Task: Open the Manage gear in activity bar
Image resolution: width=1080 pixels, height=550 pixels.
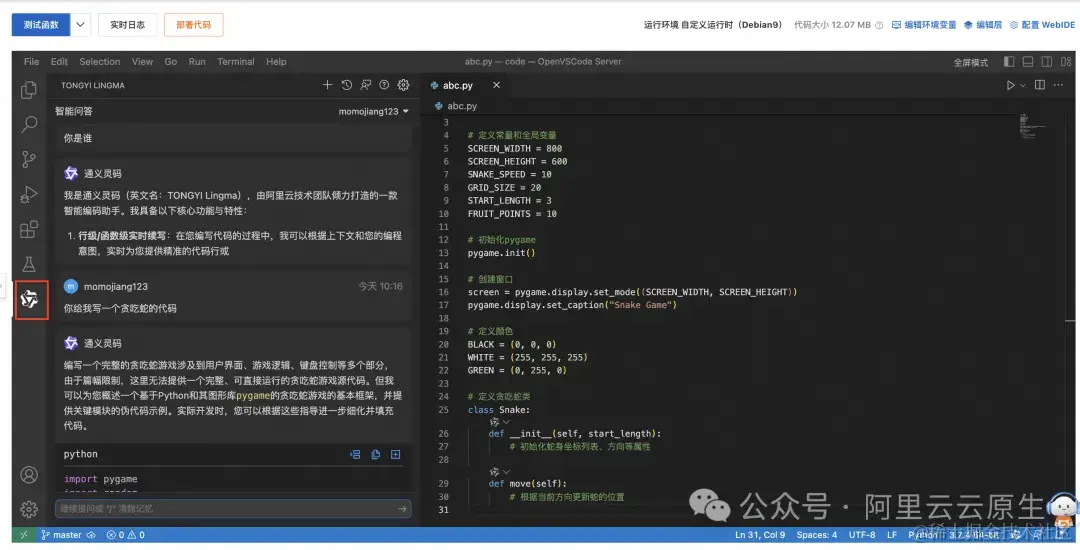Action: (29, 509)
